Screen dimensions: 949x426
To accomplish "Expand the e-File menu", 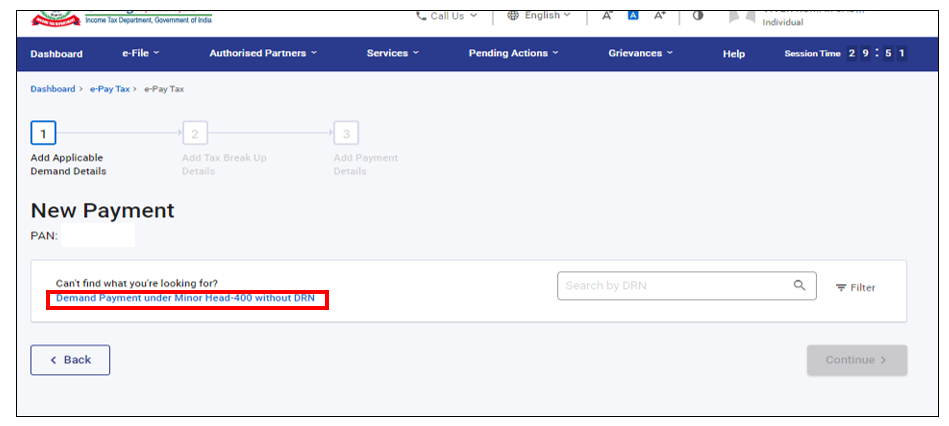I will [x=140, y=54].
